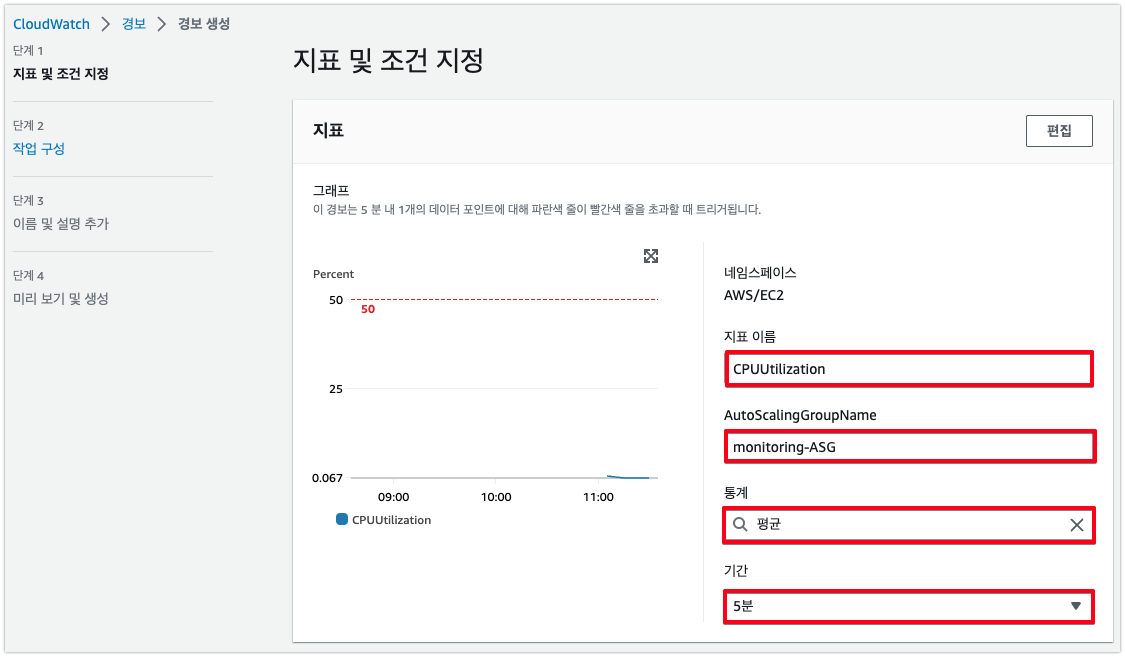The height and width of the screenshot is (657, 1125).
Task: Click the CPUUtilization legend color swatch
Action: pos(342,519)
